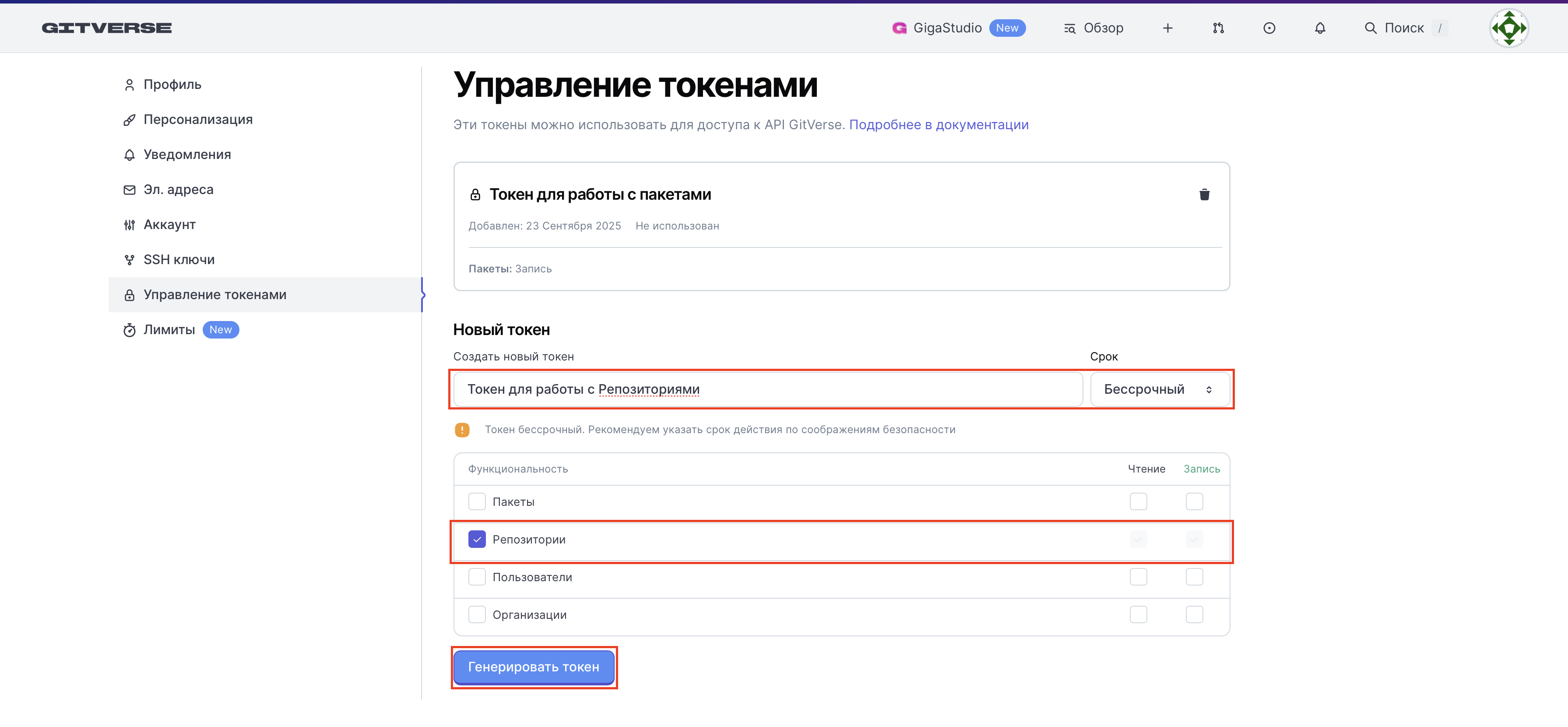
Task: Go to GitVerse home via logo
Action: 106,28
